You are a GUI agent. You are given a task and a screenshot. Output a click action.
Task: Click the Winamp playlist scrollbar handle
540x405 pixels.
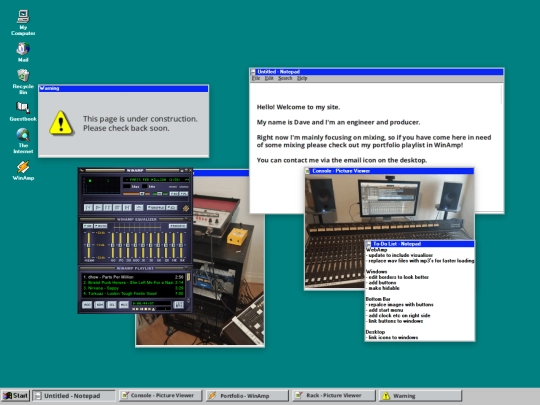tap(188, 277)
